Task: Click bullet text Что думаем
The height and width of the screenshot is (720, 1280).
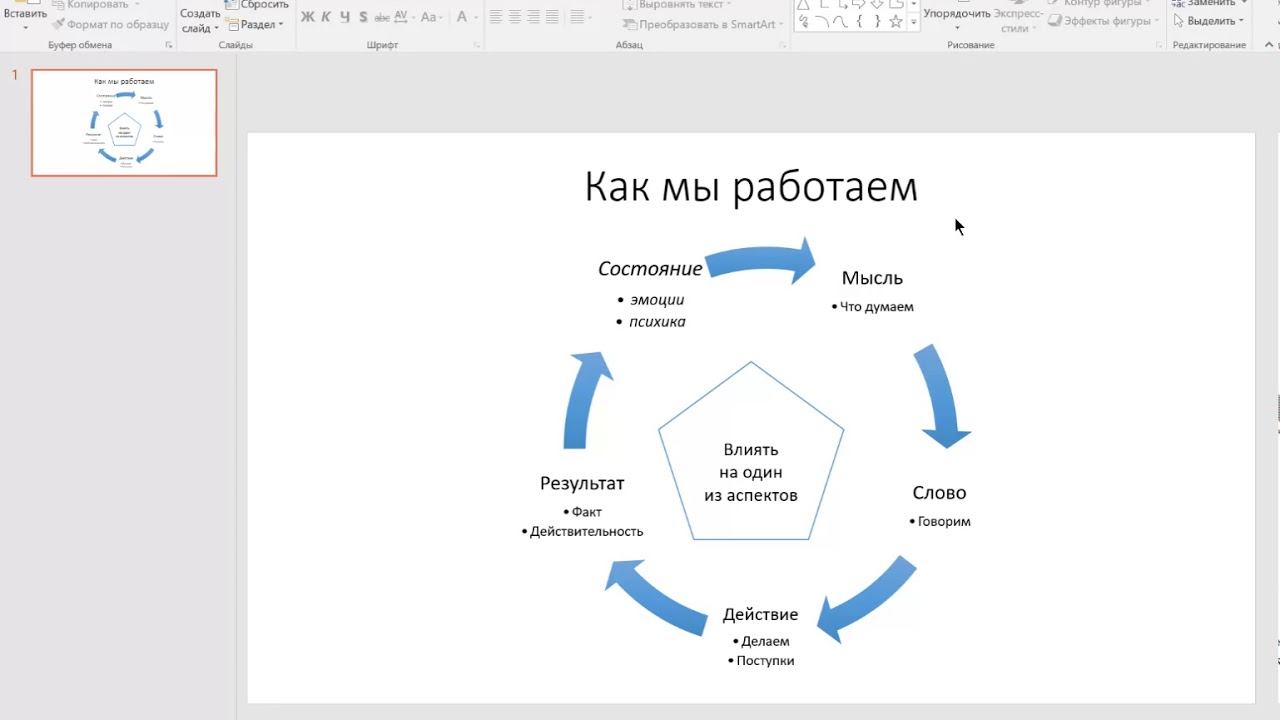Action: pos(876,307)
